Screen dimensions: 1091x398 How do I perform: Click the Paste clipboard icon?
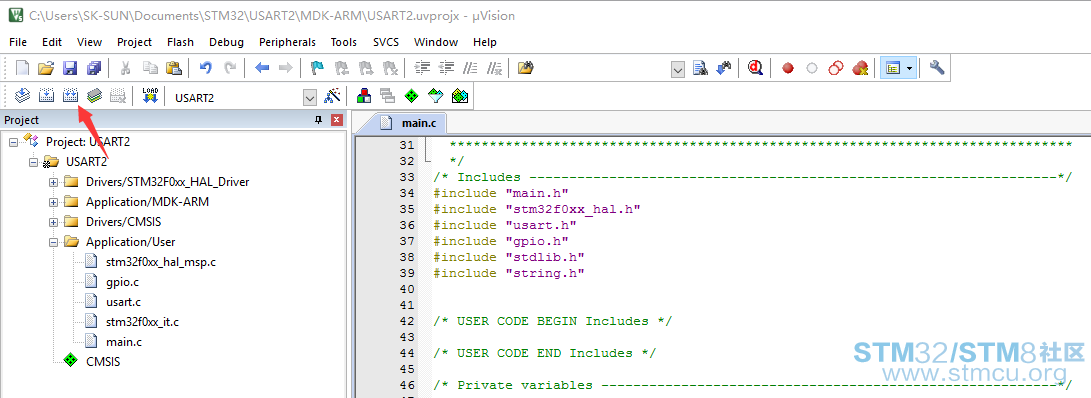[174, 68]
